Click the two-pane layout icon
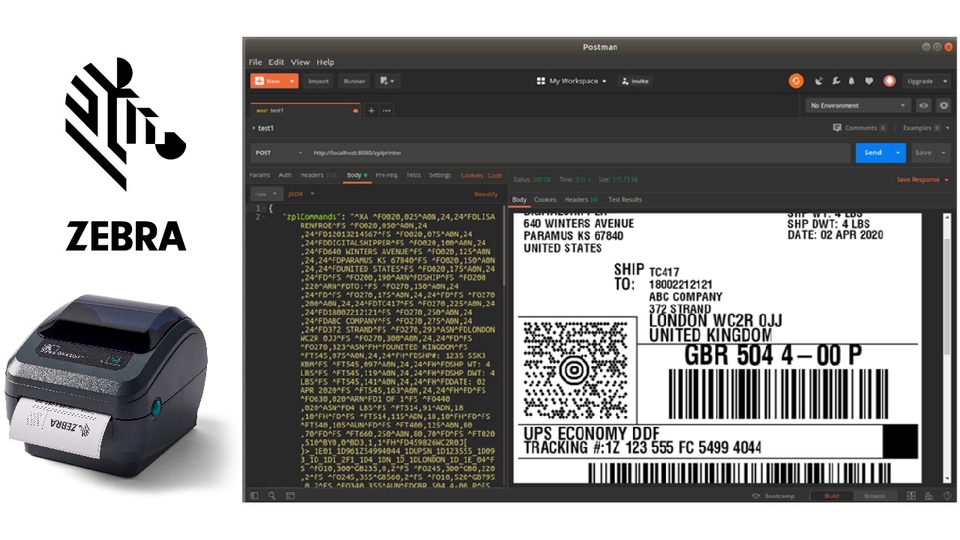The height and width of the screenshot is (540, 960). point(911,495)
